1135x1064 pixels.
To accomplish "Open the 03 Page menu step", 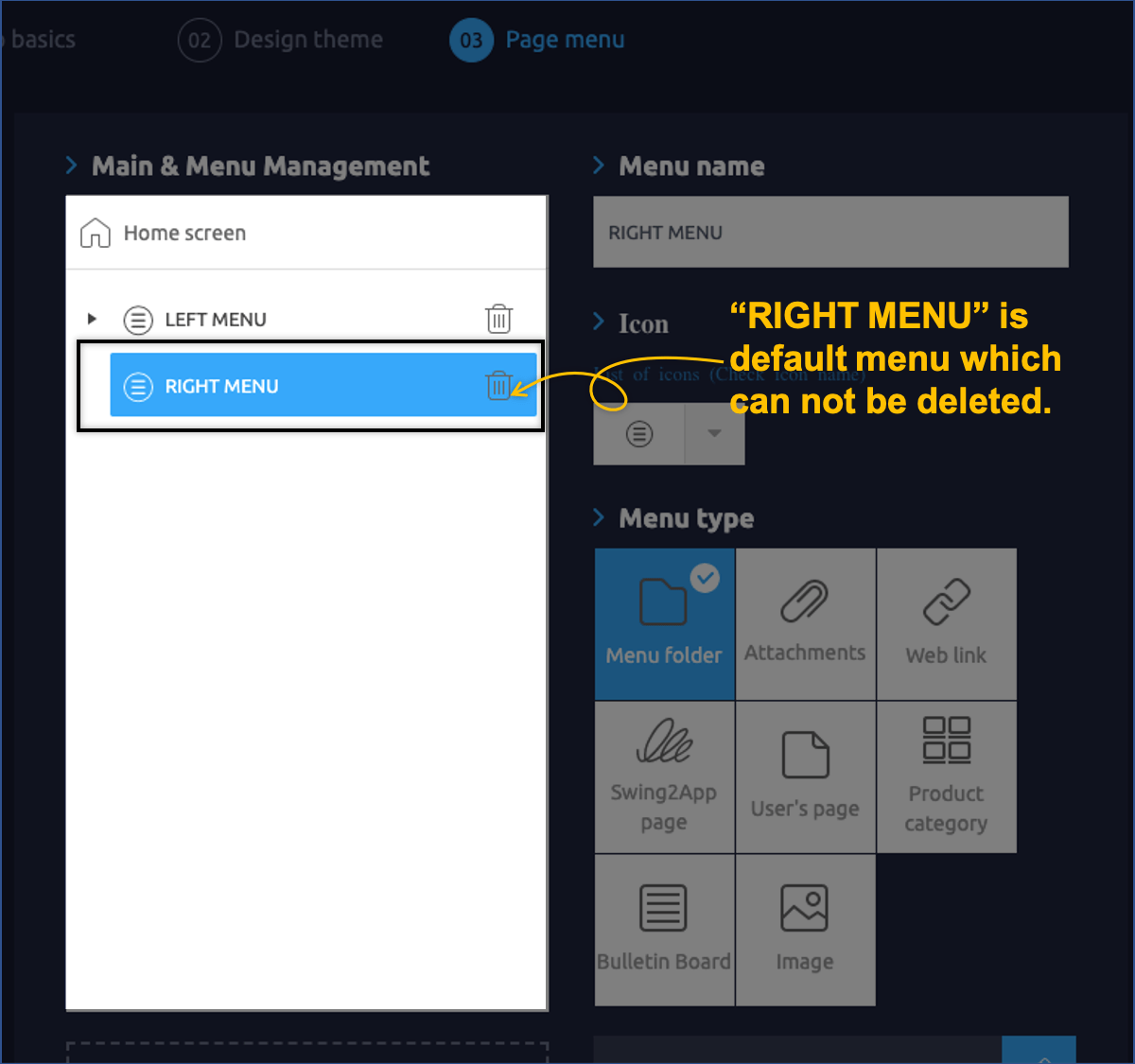I will tap(537, 40).
